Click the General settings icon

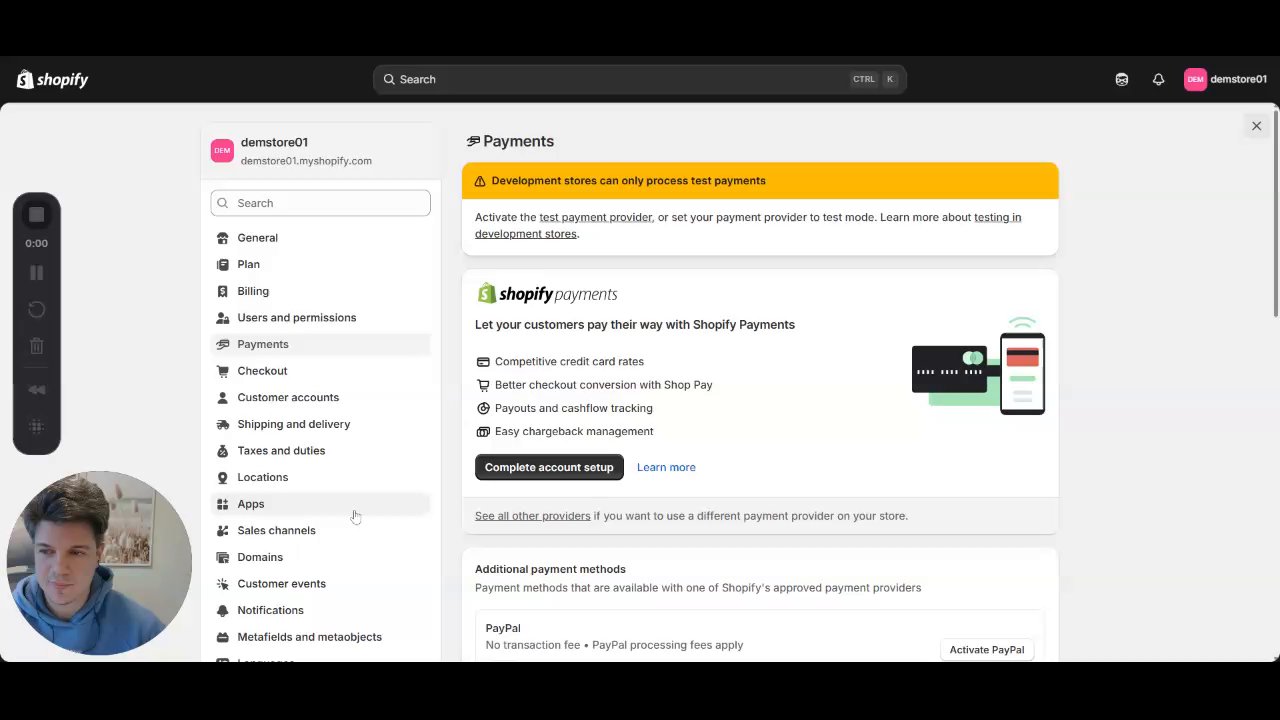click(x=222, y=238)
